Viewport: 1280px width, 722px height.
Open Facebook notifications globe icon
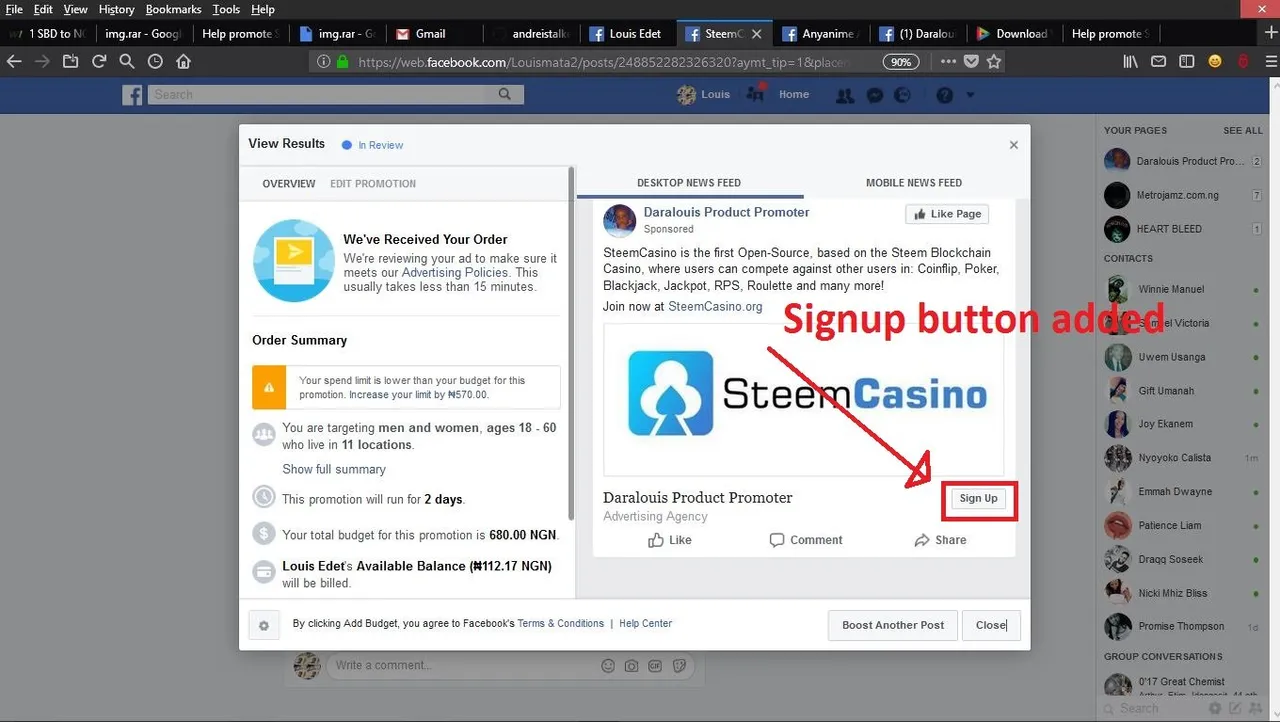click(x=903, y=95)
